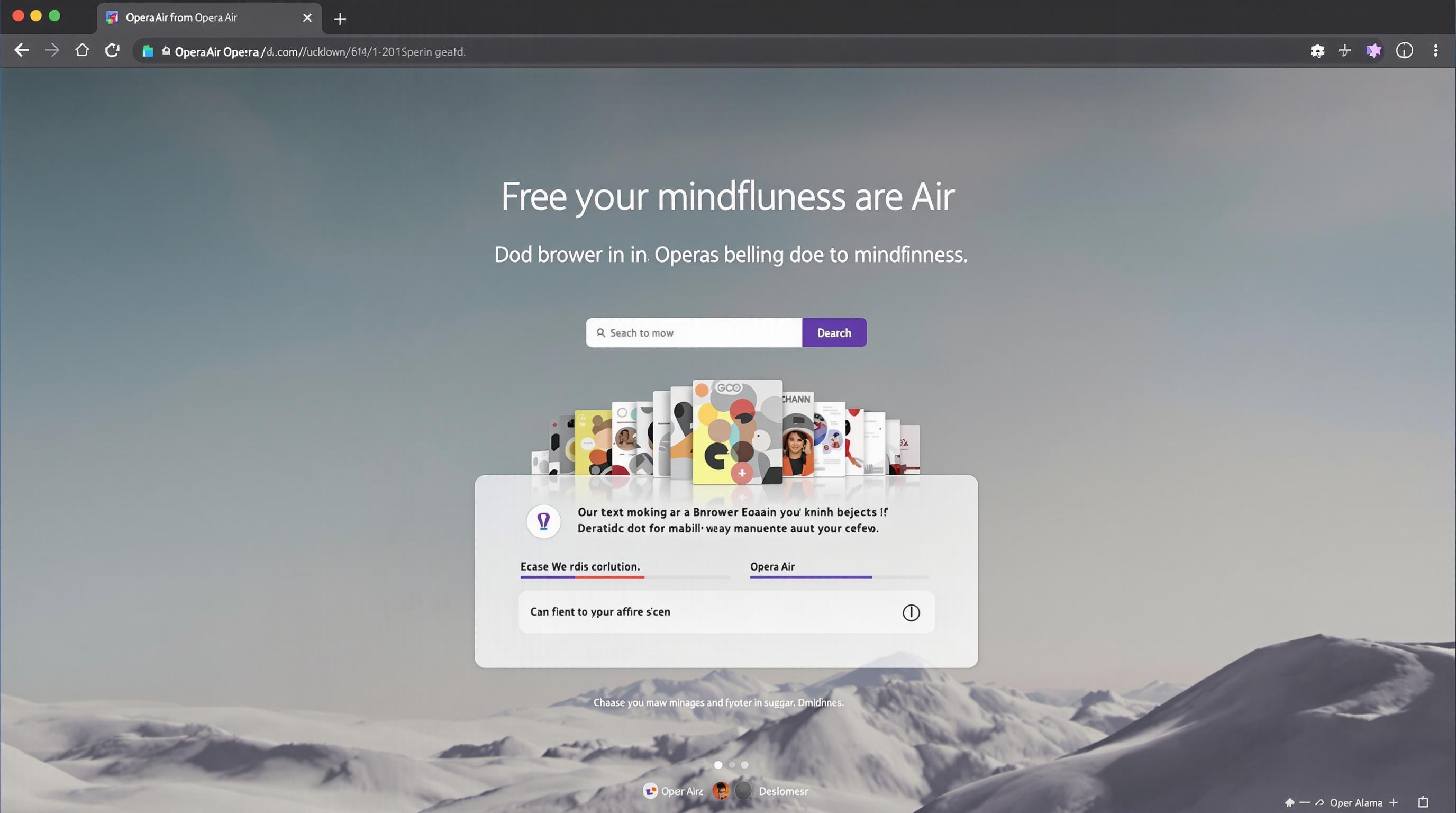The height and width of the screenshot is (813, 1456).
Task: Open the browser overflow three-dot menu
Action: tap(1436, 50)
